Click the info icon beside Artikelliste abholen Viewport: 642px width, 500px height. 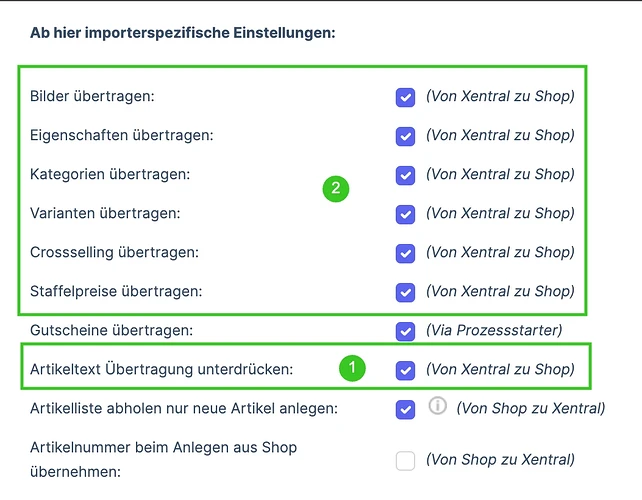pos(437,406)
